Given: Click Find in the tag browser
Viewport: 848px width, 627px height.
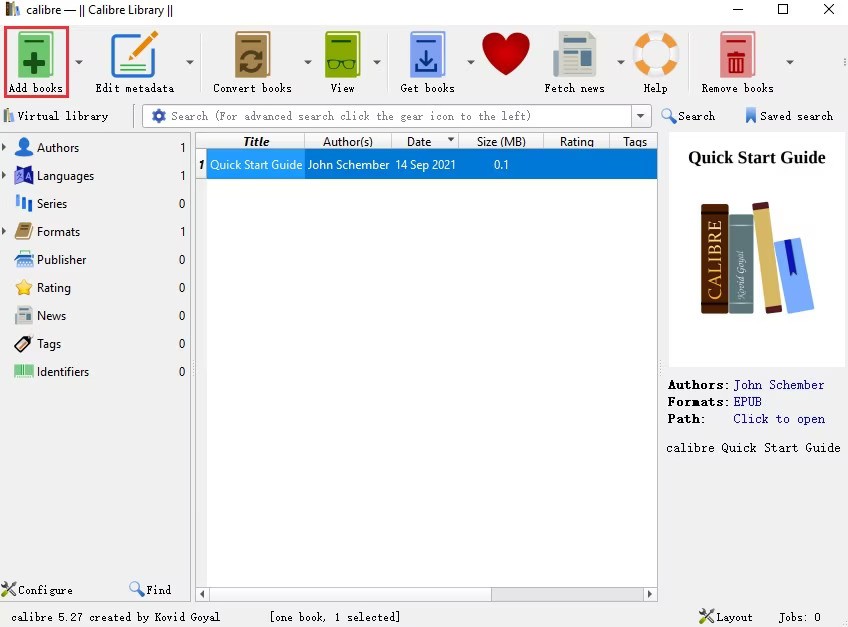Looking at the screenshot, I should point(150,589).
